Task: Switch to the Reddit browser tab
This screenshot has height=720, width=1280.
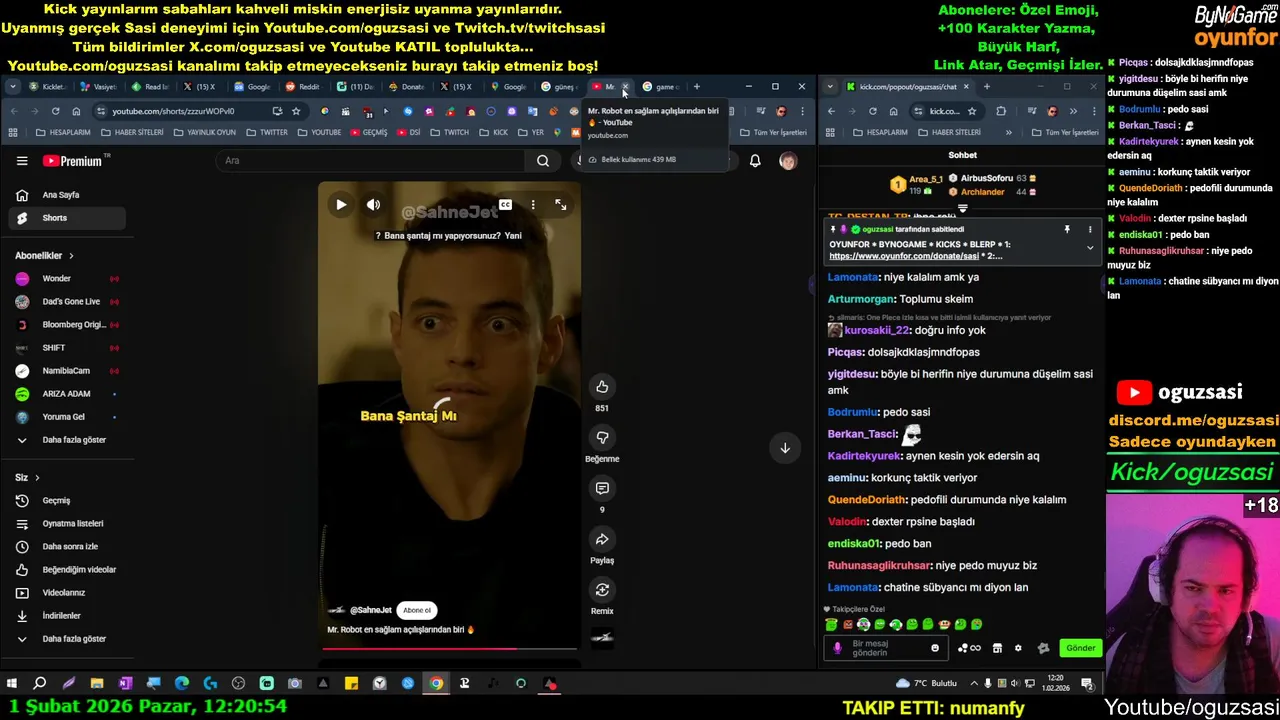Action: click(303, 87)
